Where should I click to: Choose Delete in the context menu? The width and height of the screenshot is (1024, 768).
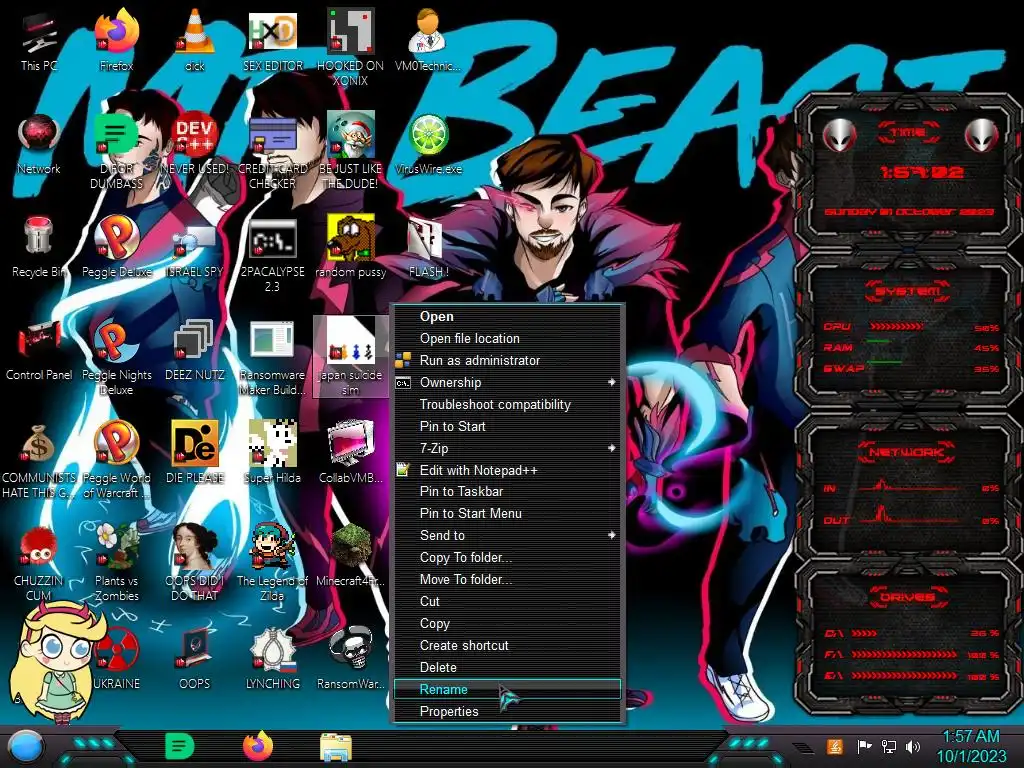507,667
